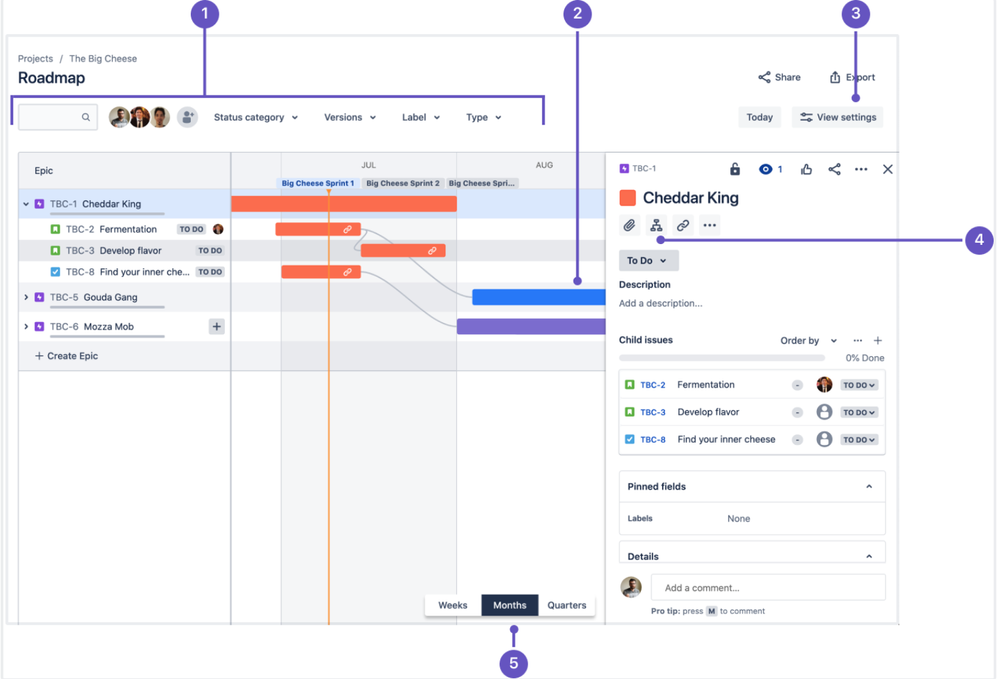Click the lock icon in issue panel
This screenshot has height=679, width=999.
[x=735, y=169]
